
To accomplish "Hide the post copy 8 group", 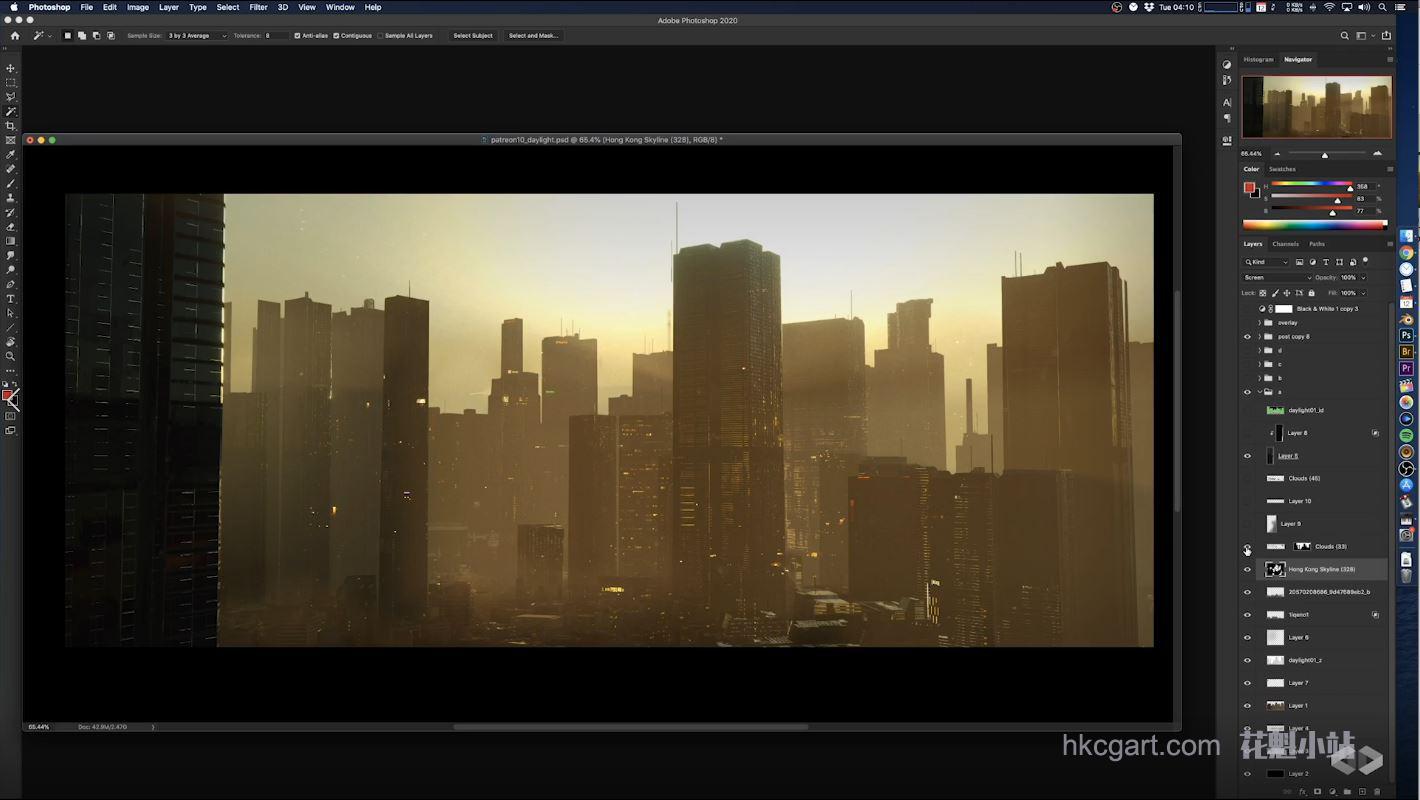I will [x=1247, y=336].
